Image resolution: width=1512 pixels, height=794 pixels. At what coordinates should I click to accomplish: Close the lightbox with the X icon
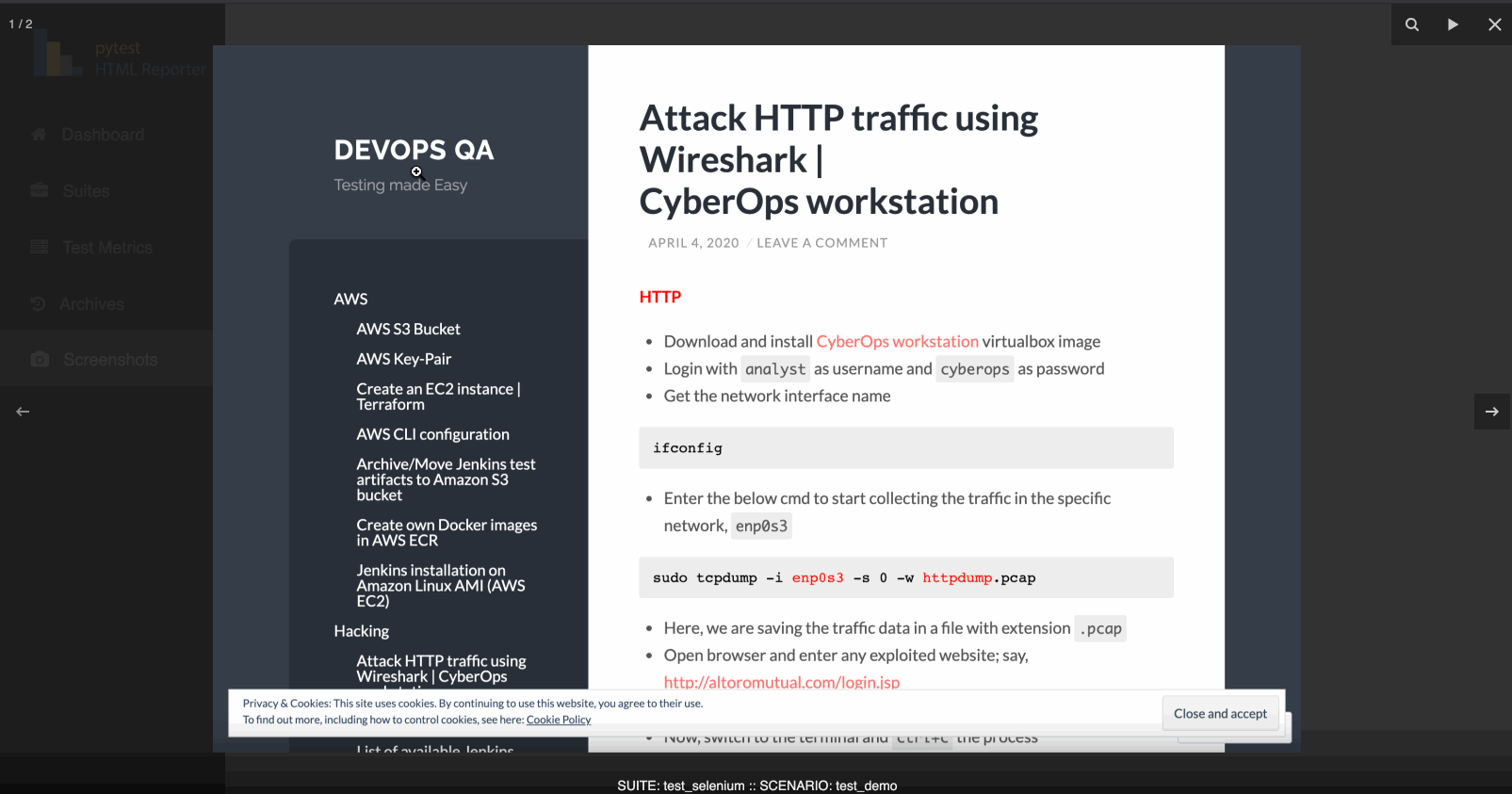(x=1494, y=24)
